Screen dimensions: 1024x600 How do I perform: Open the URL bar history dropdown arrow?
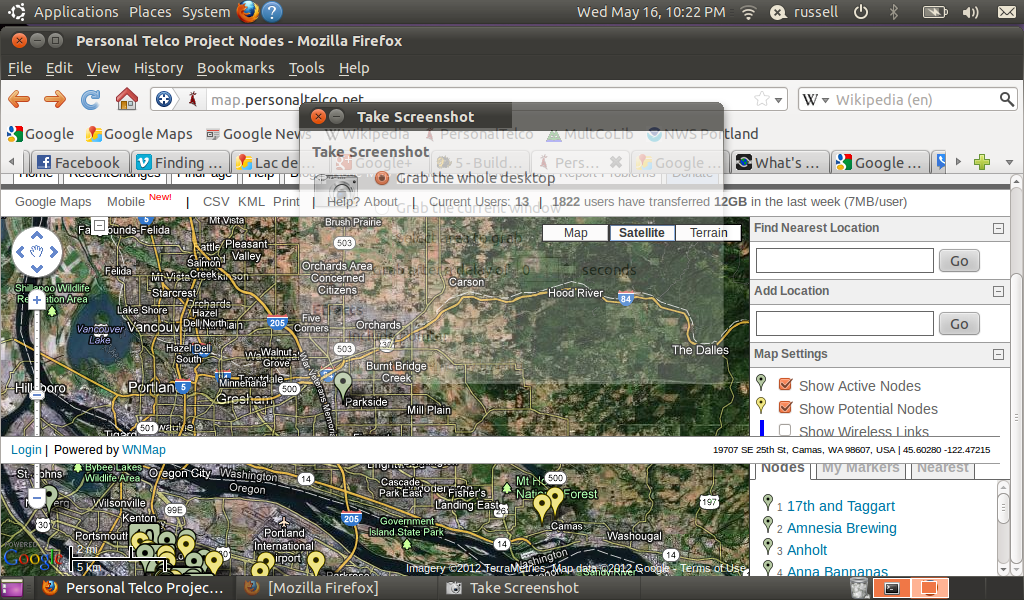tap(778, 100)
